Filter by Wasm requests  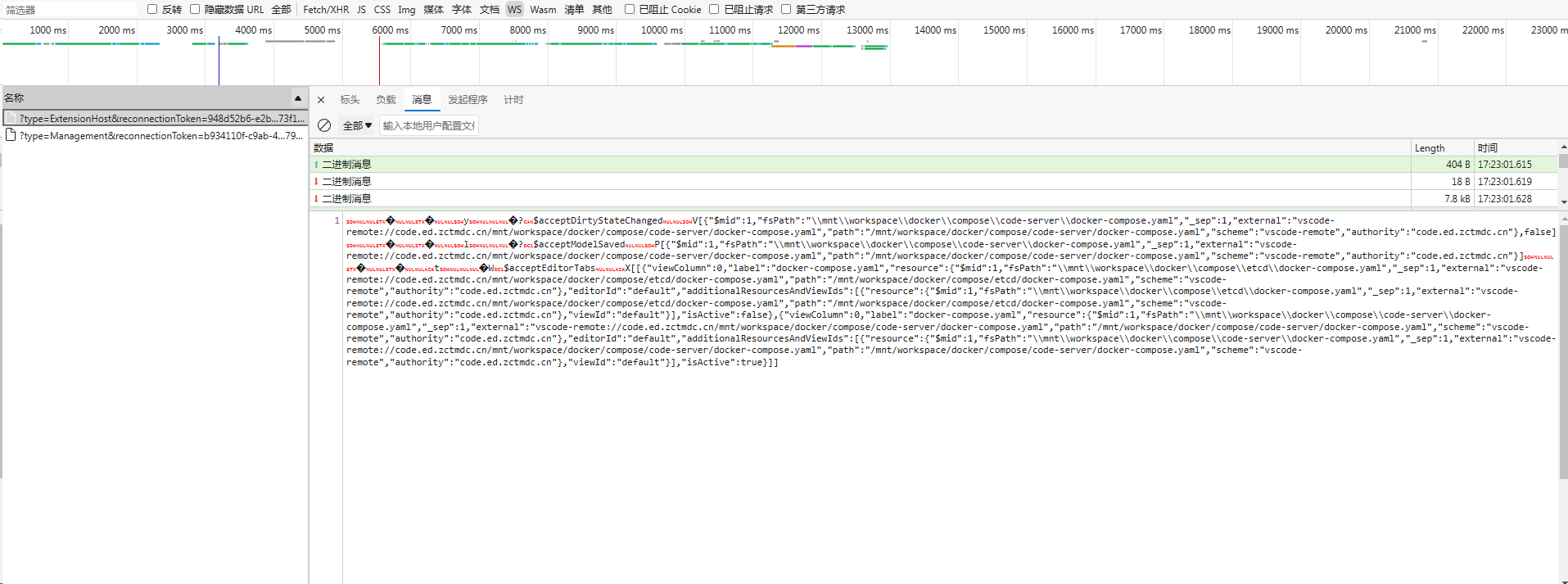(543, 10)
